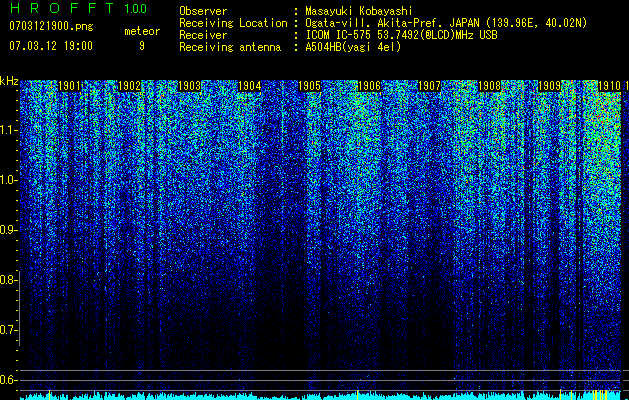This screenshot has height=400, width=629.
Task: Click the 1904 time marker
Action: tap(249, 86)
